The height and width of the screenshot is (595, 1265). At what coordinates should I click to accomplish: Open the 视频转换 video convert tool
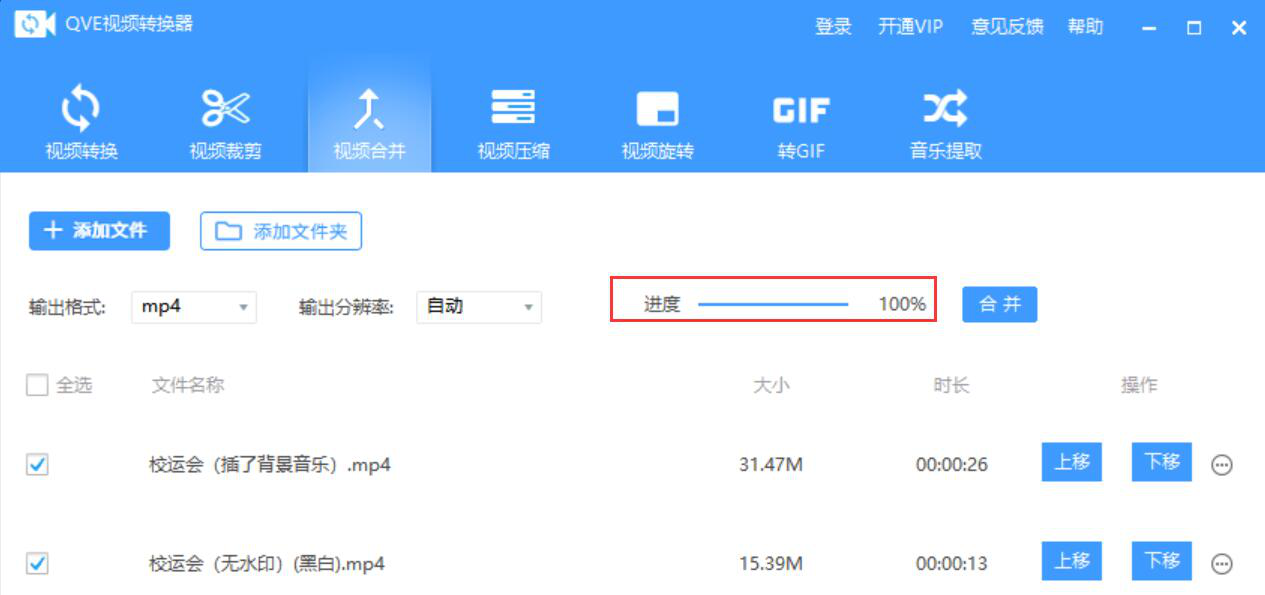(x=81, y=123)
